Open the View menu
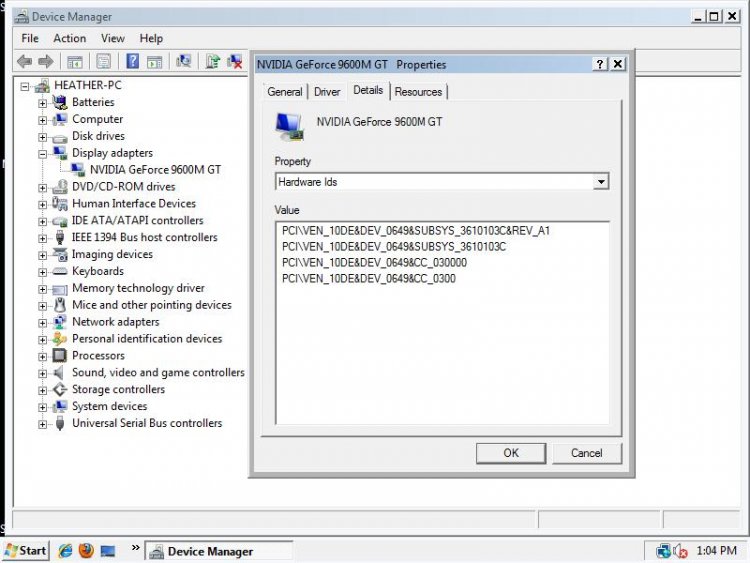This screenshot has height=563, width=750. click(x=113, y=38)
